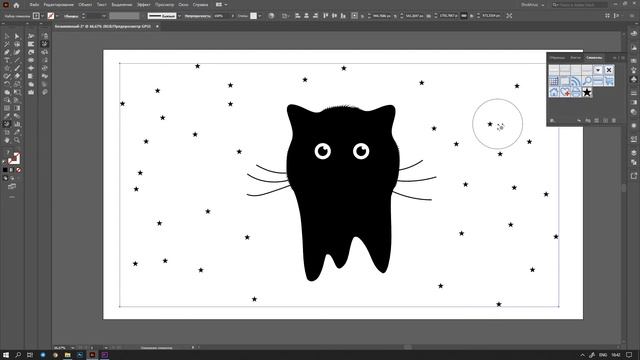This screenshot has width=640, height=360.
Task: Set paint mode to Gradient
Action: tap(12, 170)
